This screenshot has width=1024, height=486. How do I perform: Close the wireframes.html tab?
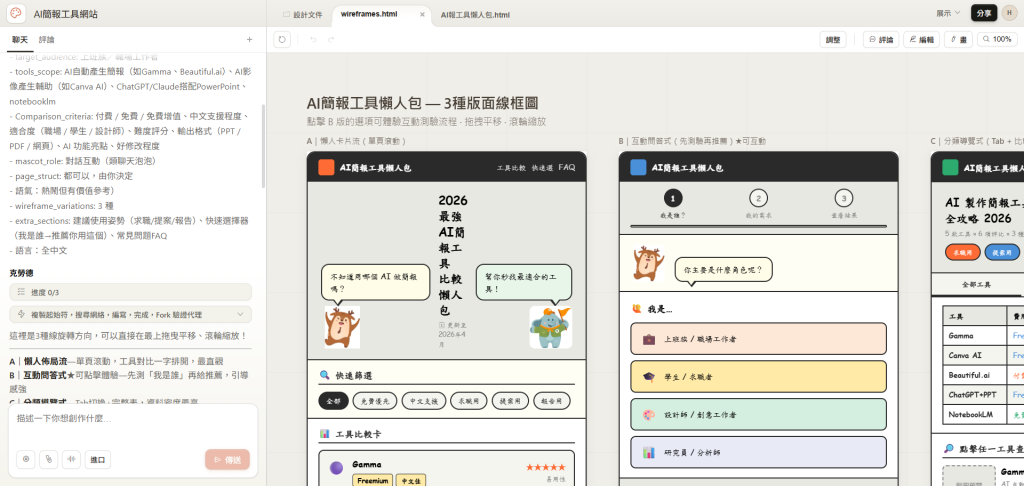421,15
